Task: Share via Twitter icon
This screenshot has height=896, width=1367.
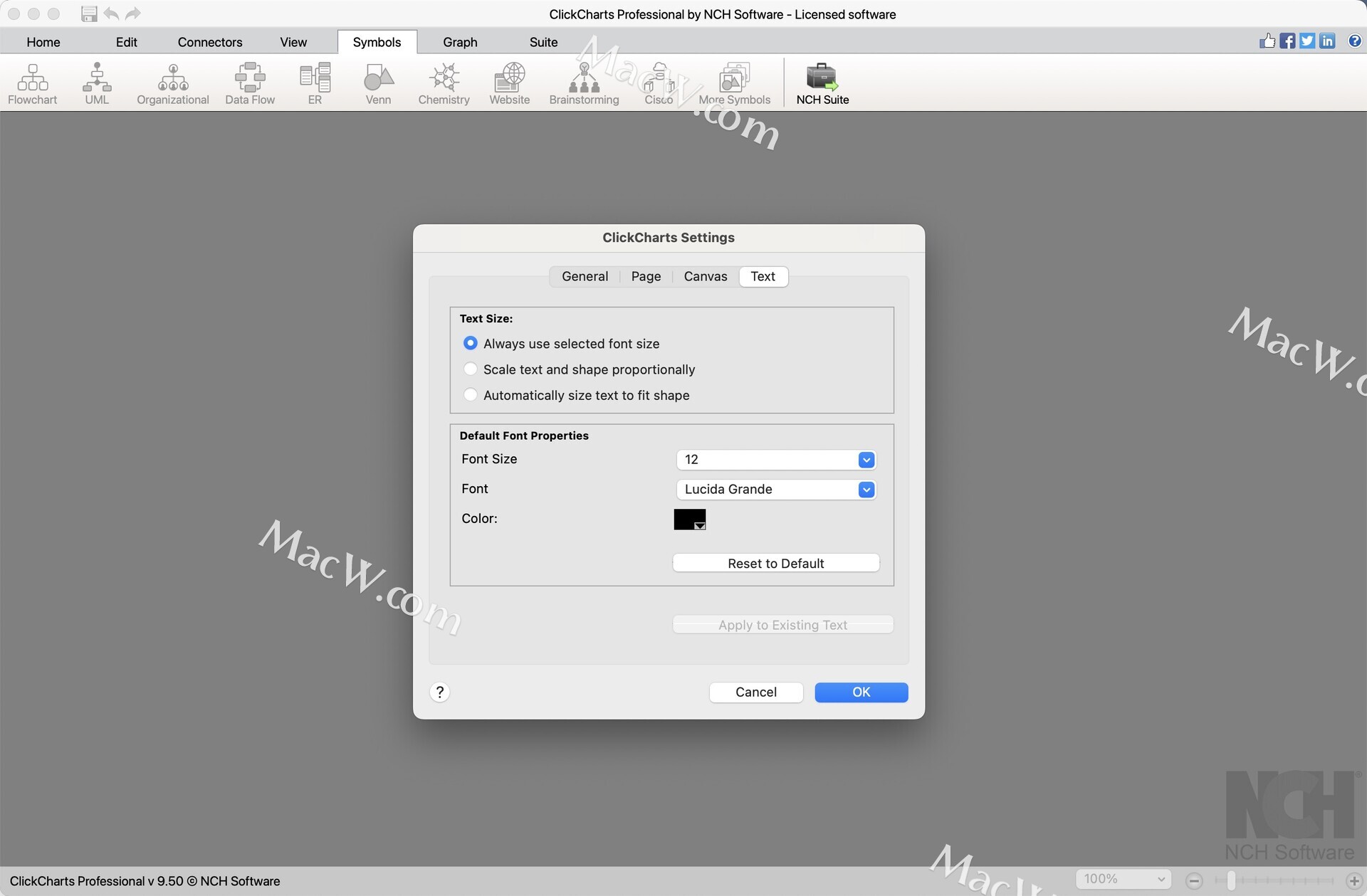Action: pos(1307,41)
